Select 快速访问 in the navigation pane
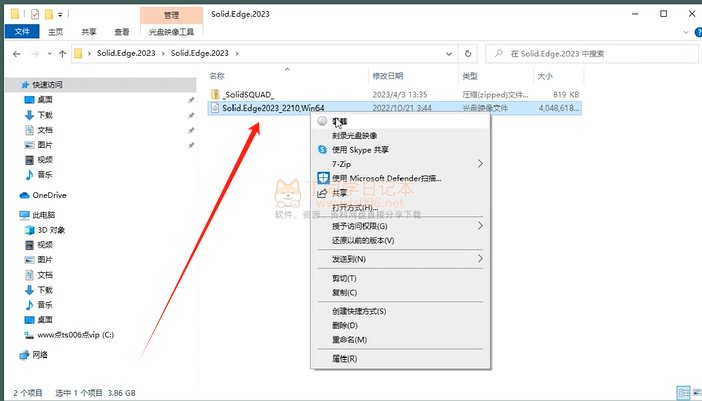Viewport: 702px width, 401px height. coord(47,85)
